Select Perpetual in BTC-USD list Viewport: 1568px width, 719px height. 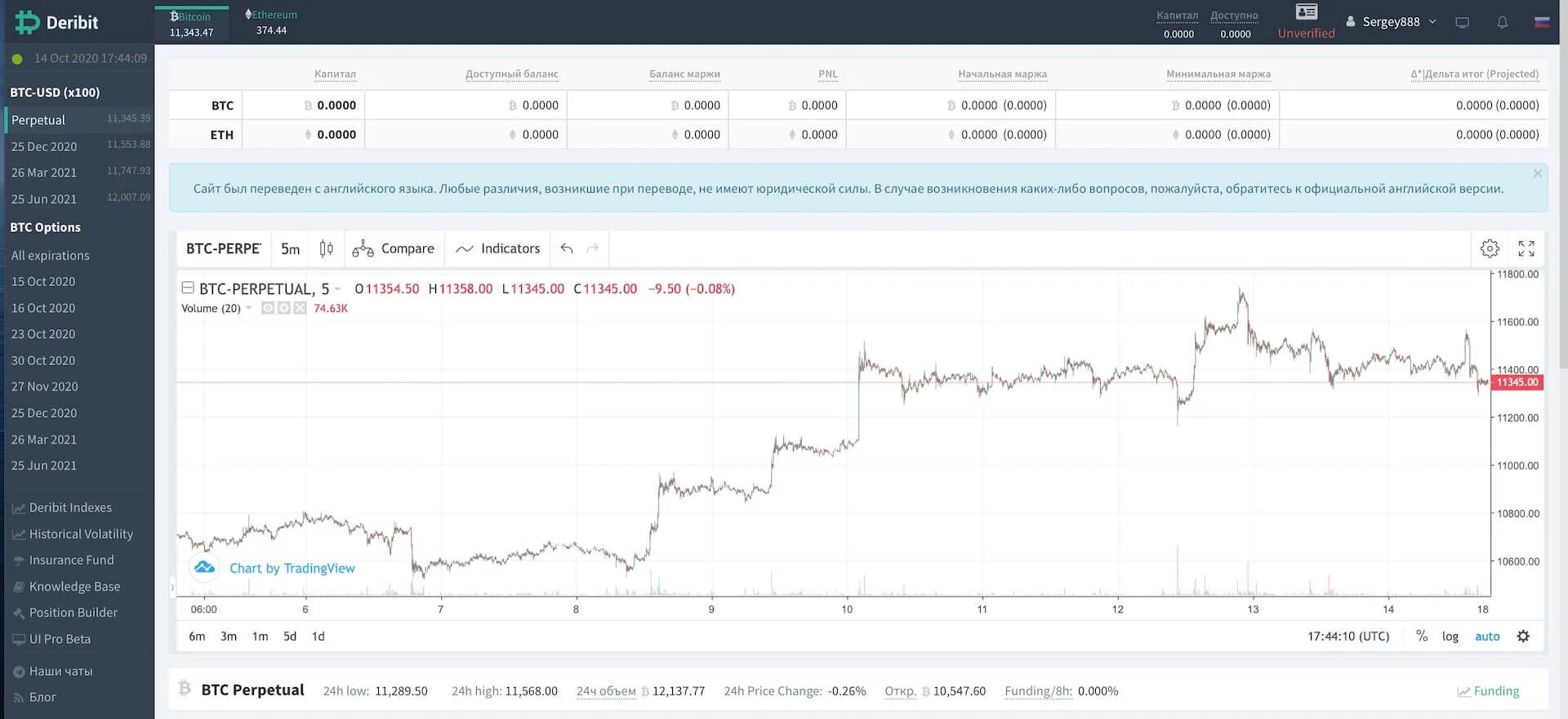click(79, 119)
